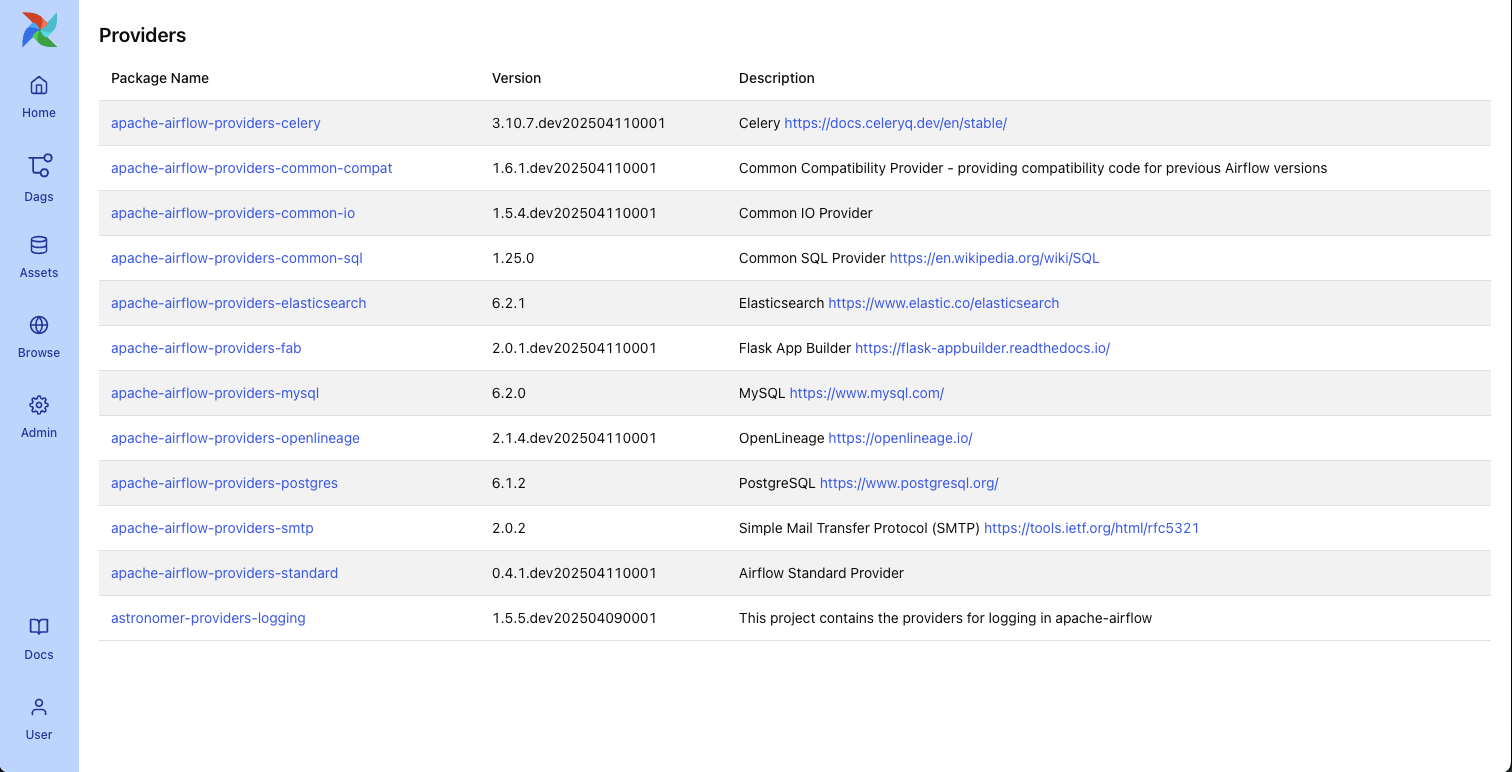This screenshot has height=772, width=1512.
Task: Open Docs from the sidebar
Action: (39, 639)
